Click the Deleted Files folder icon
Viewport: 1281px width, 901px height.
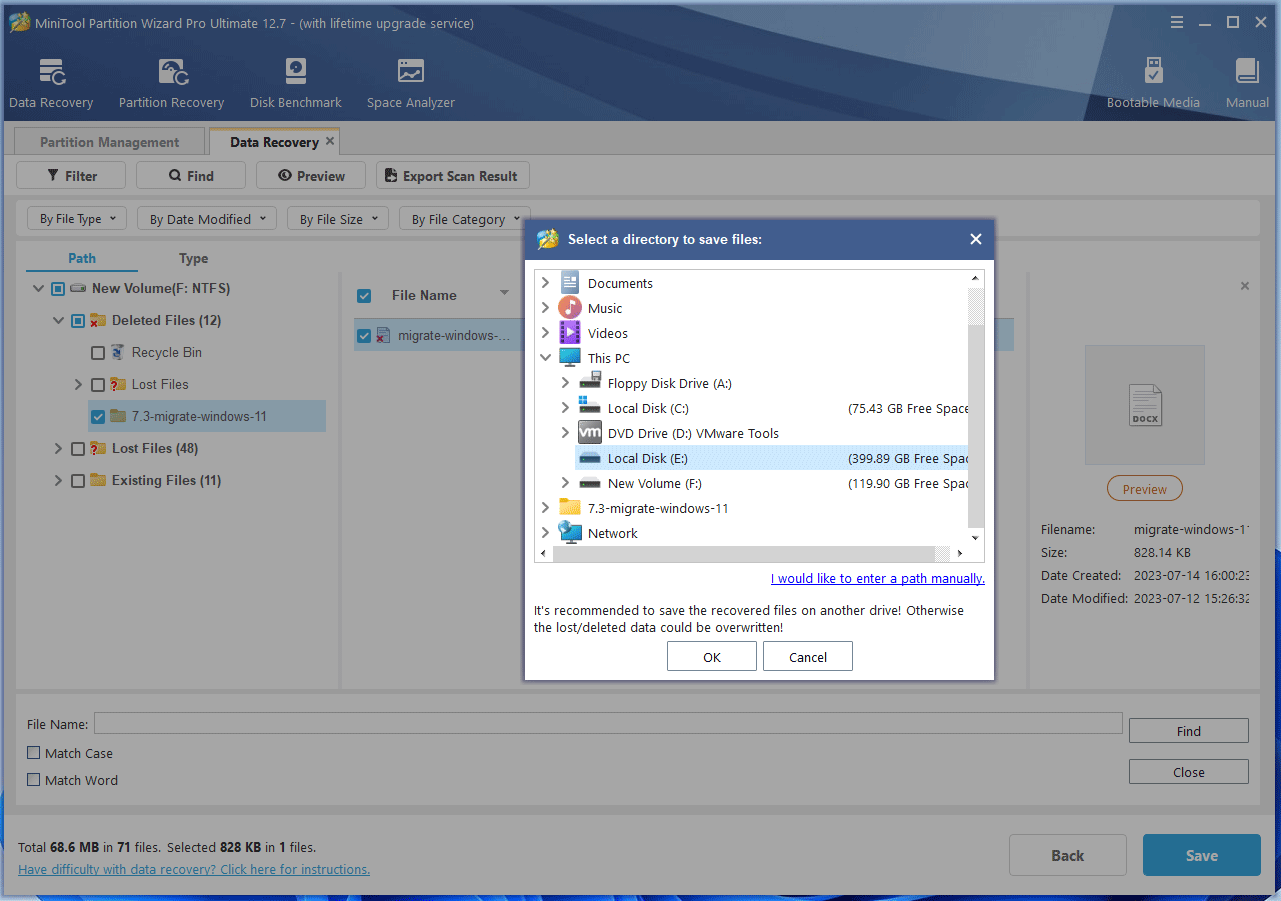coord(99,320)
